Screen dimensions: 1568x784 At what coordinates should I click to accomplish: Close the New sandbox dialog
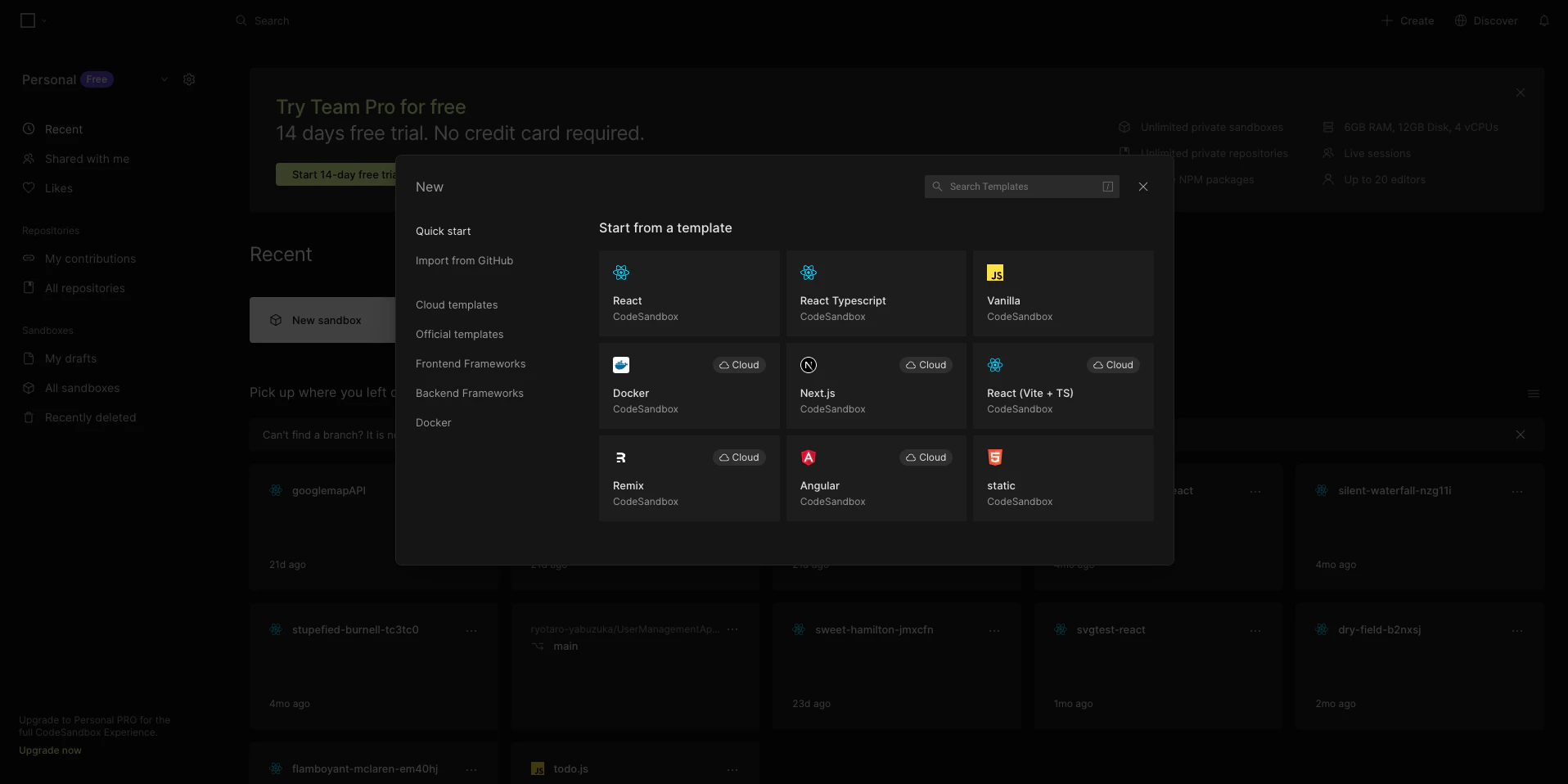point(1143,187)
